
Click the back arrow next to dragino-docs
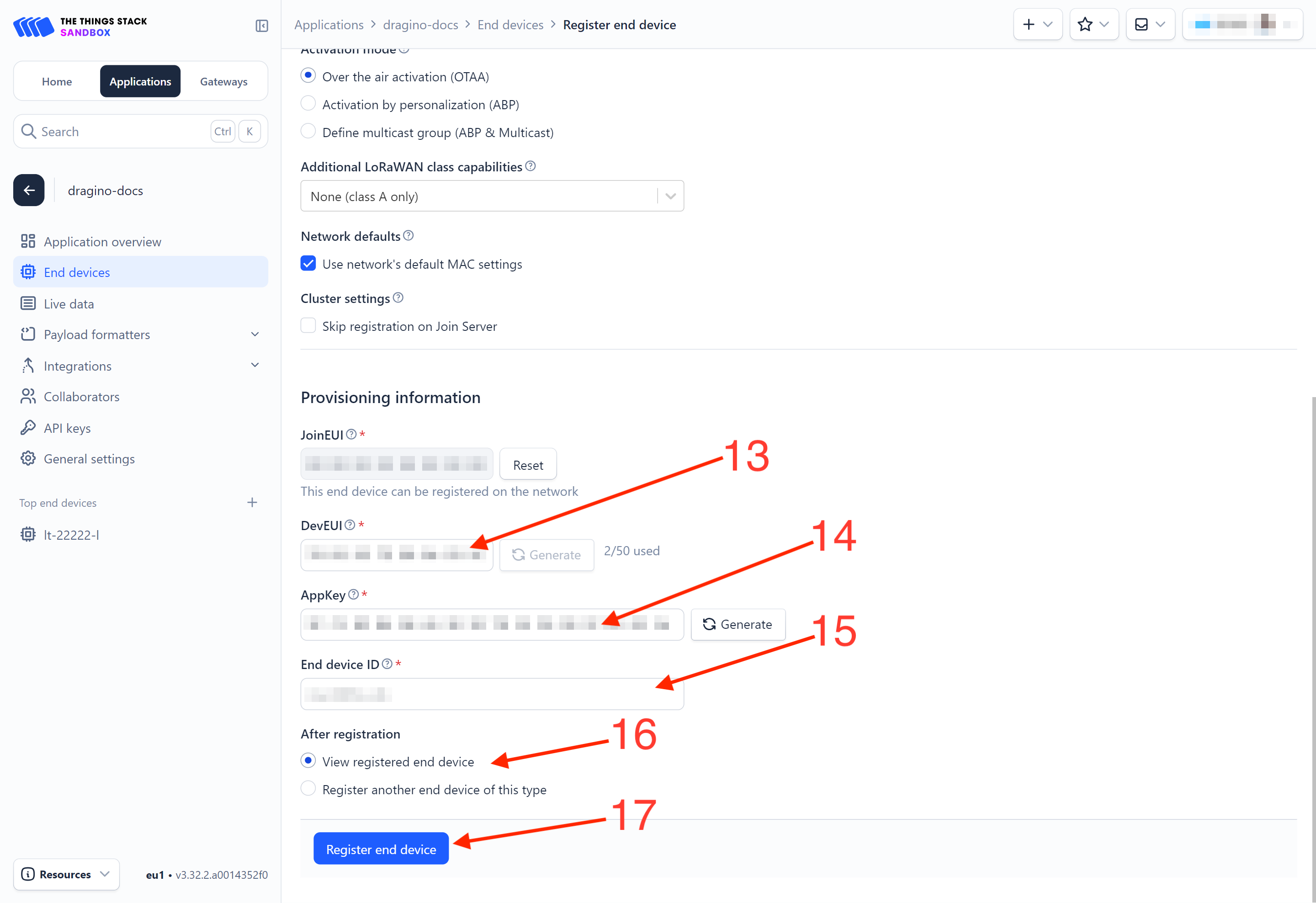pyautogui.click(x=29, y=190)
